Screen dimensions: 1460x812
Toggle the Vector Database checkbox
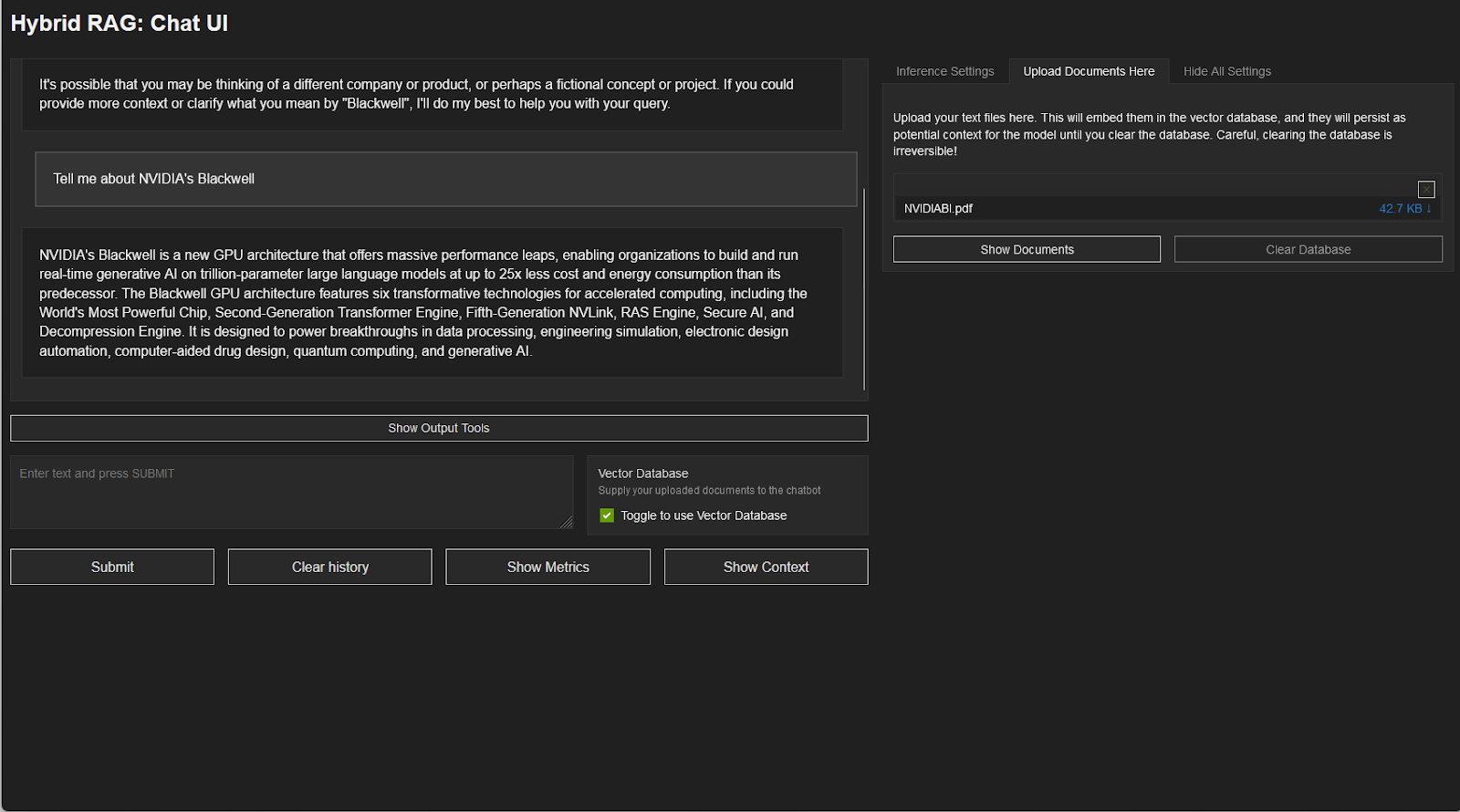tap(607, 515)
